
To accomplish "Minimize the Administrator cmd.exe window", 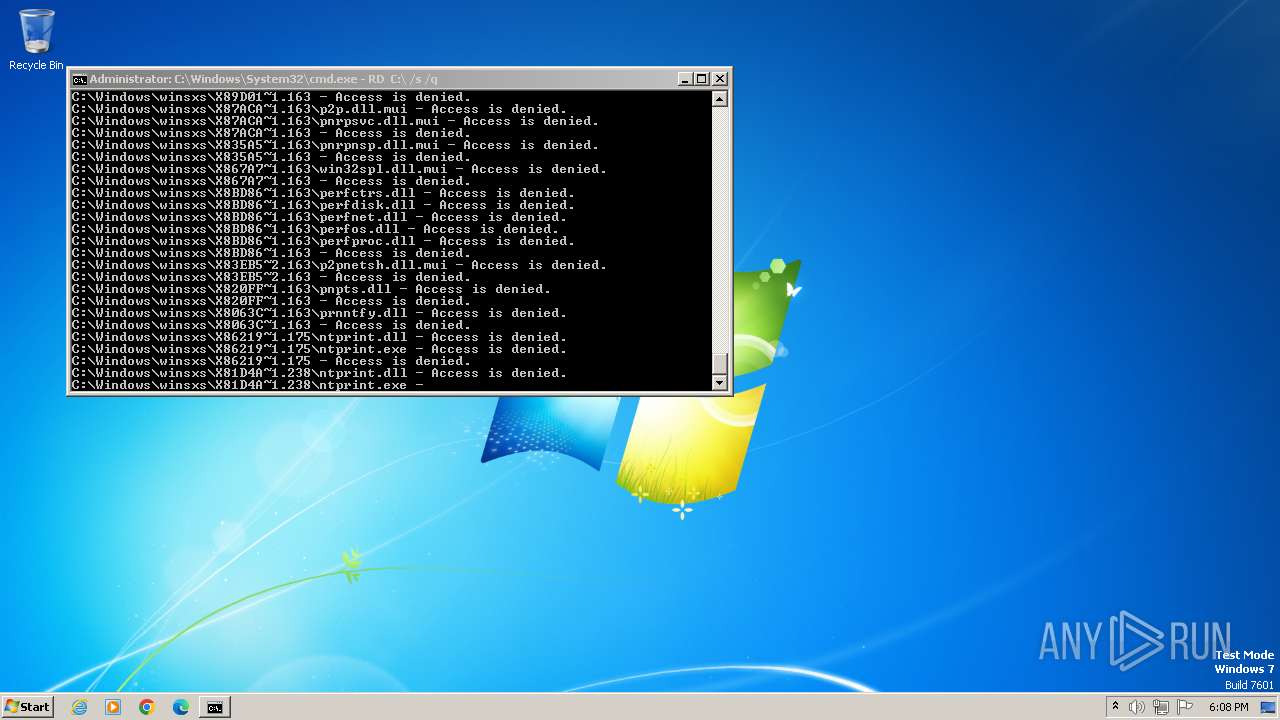I will pos(685,79).
